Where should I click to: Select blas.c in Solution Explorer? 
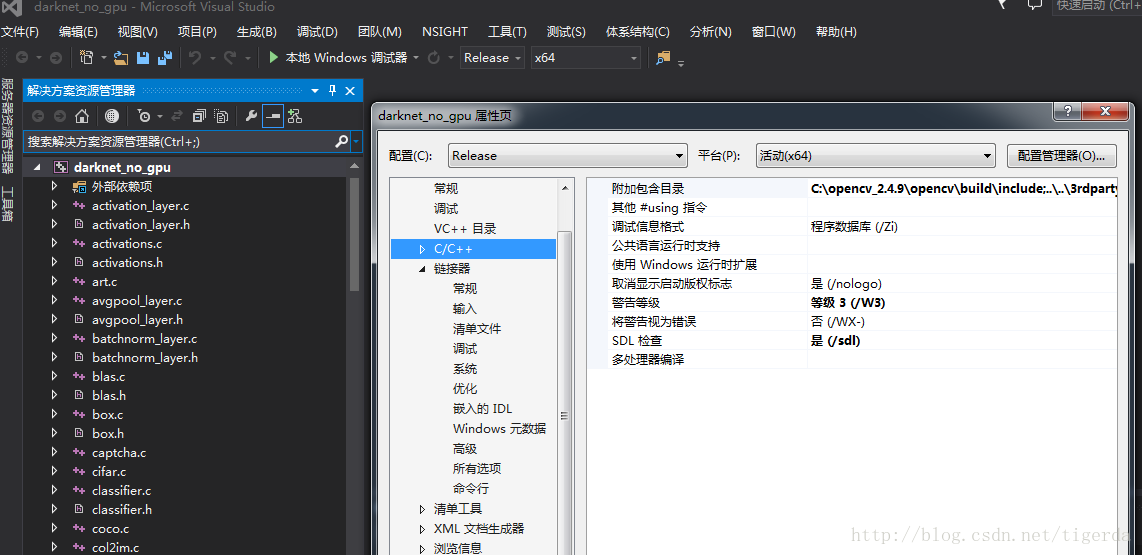click(109, 377)
